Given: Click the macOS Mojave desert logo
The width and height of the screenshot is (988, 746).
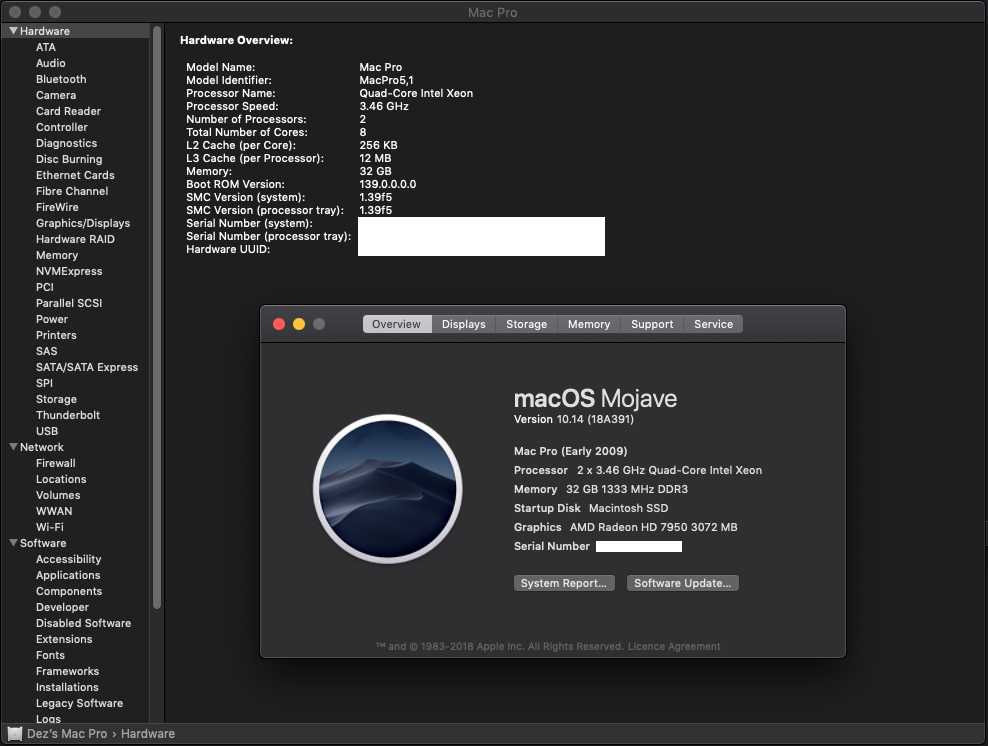Looking at the screenshot, I should [x=388, y=489].
